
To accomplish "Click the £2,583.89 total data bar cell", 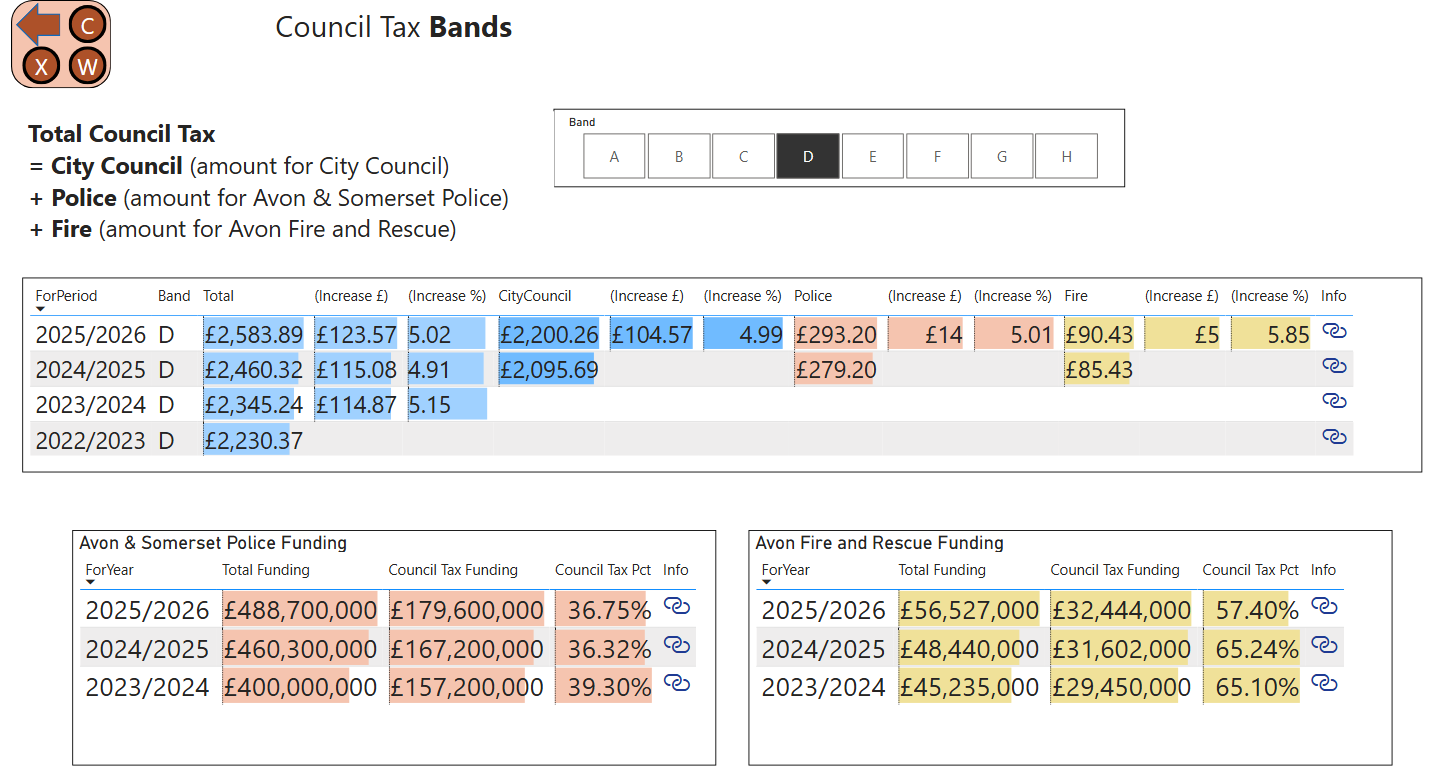I will [253, 335].
